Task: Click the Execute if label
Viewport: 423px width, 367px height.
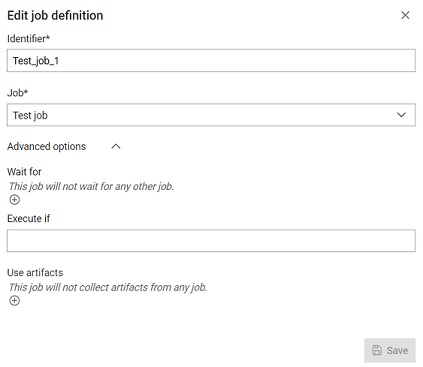Action: [x=28, y=218]
